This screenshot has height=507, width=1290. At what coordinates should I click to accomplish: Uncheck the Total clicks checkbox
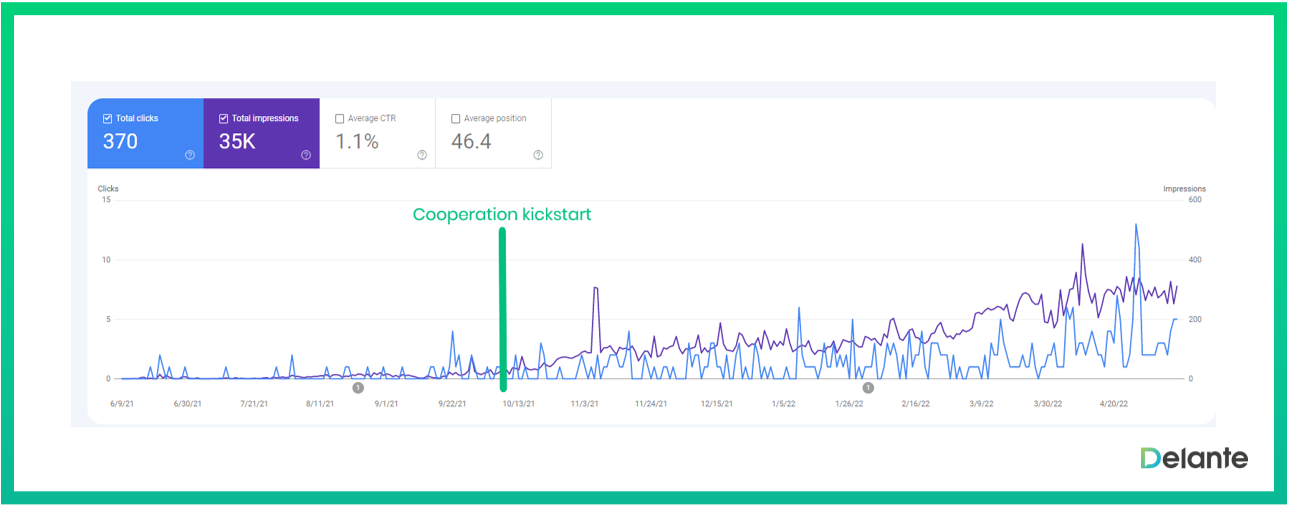pyautogui.click(x=108, y=119)
